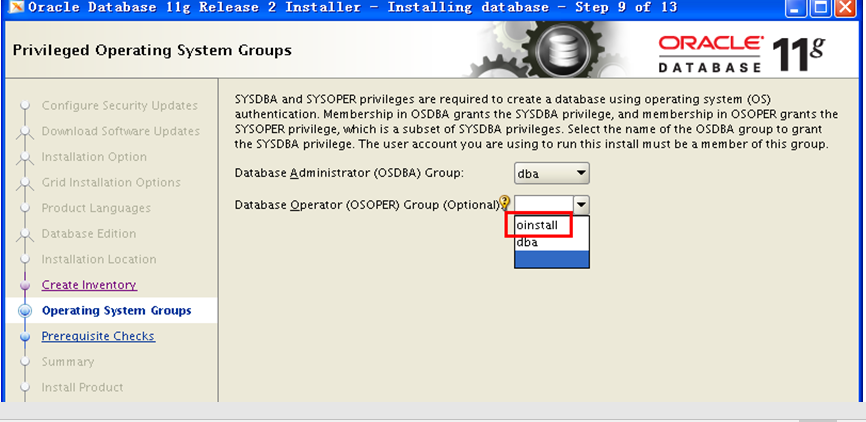Click the OSOPER group empty text field
The image size is (866, 422).
tap(543, 205)
